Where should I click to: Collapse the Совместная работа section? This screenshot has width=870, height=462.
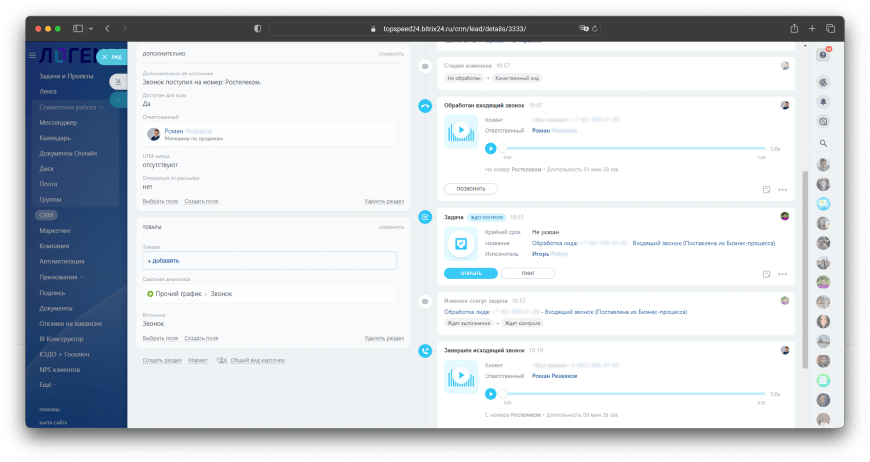point(71,107)
